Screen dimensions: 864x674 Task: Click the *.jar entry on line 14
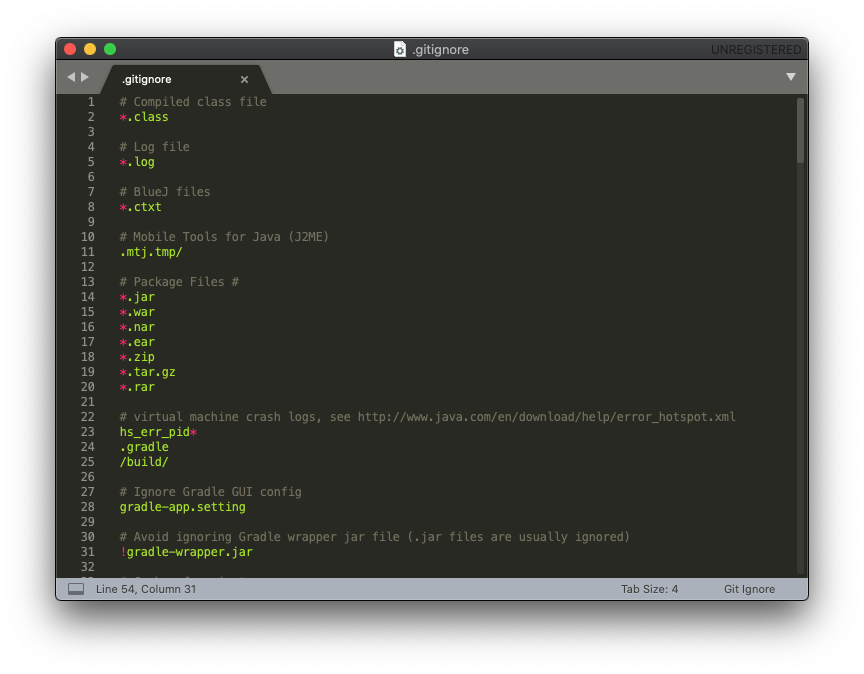[x=137, y=297]
